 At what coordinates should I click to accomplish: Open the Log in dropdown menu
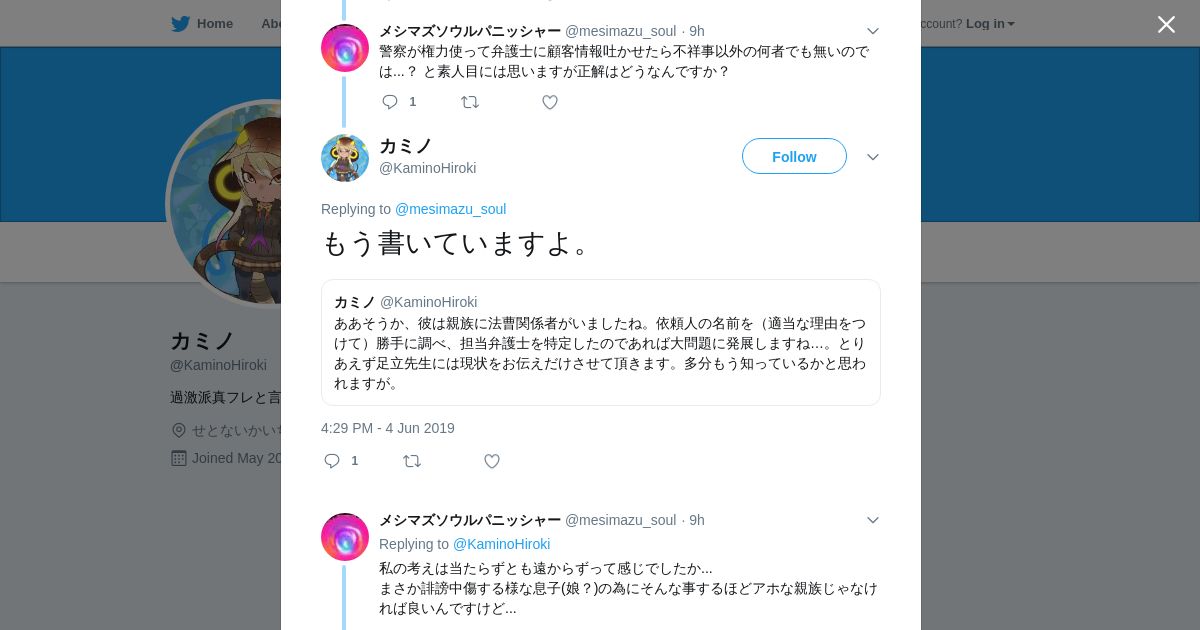[990, 24]
